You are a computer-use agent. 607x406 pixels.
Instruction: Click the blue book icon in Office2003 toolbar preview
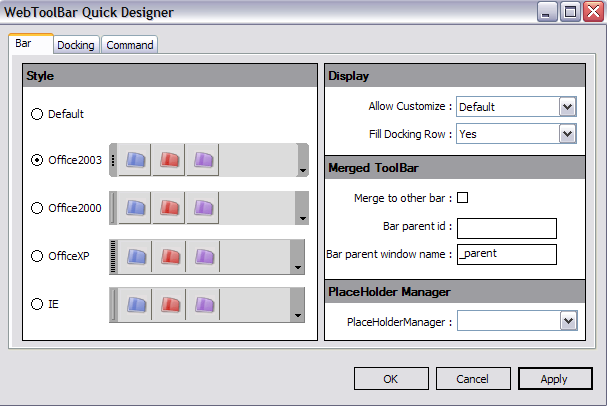[135, 160]
